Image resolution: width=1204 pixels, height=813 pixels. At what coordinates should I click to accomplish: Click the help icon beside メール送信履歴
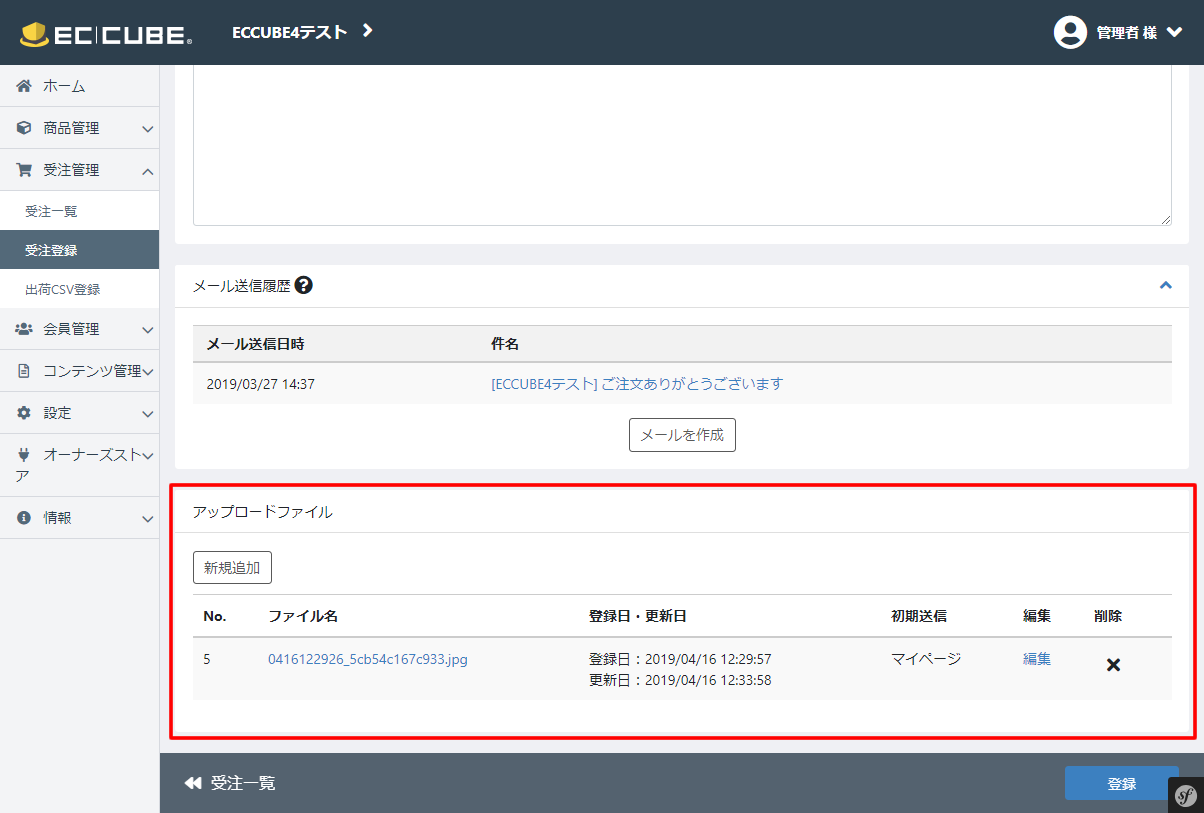(x=304, y=285)
